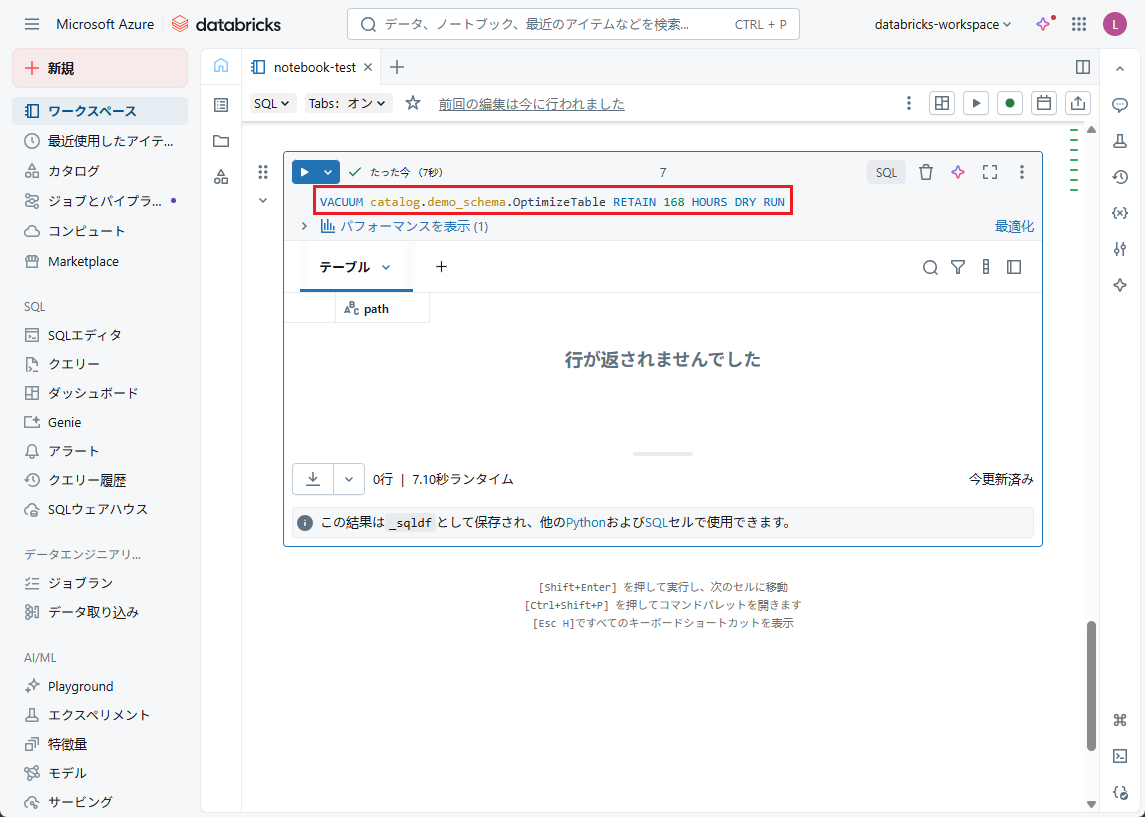Open the SQL language dropdown
Screen dimensions: 1145x817
(271, 103)
